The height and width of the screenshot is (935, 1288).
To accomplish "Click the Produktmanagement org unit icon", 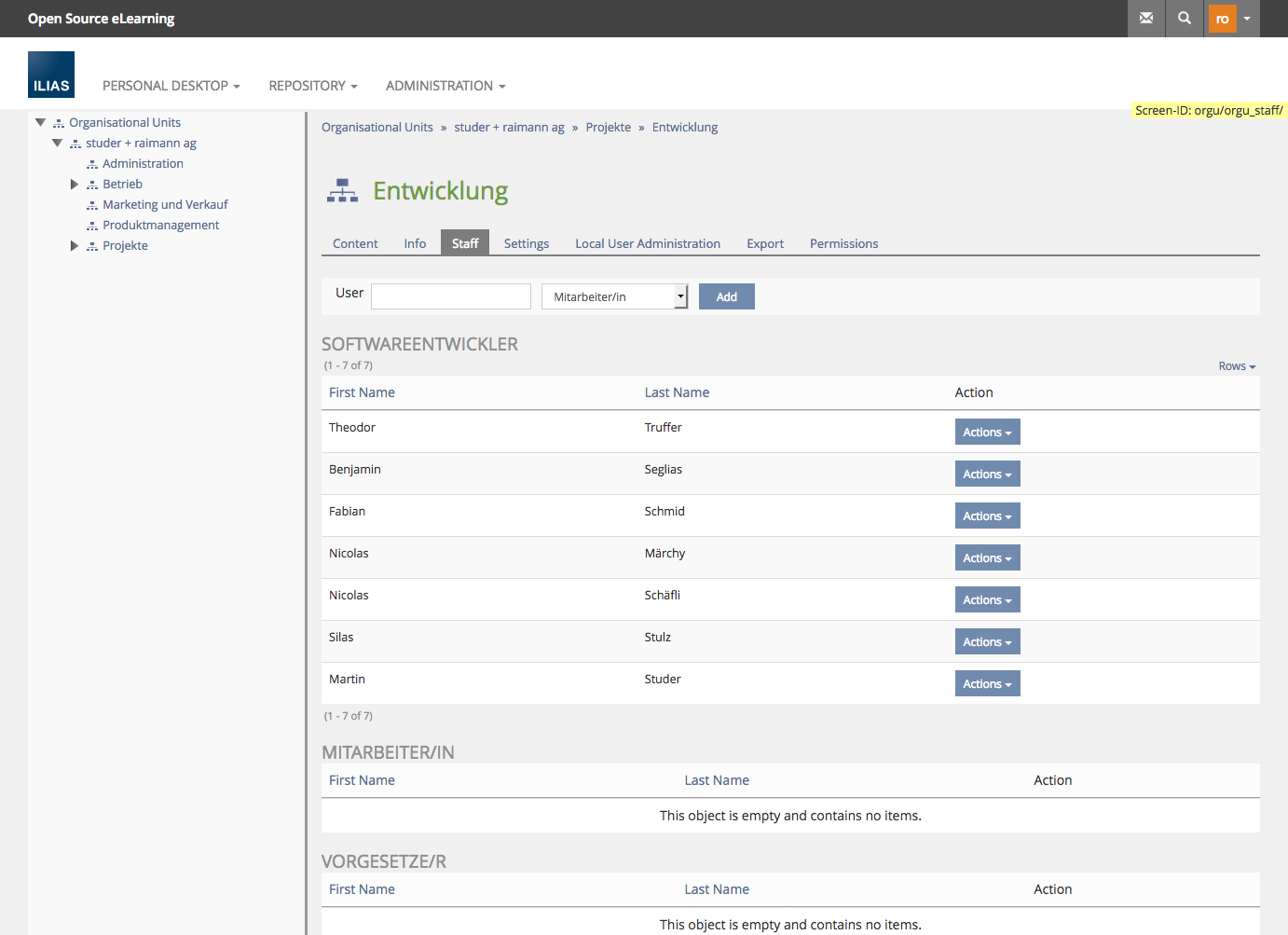I will [92, 226].
